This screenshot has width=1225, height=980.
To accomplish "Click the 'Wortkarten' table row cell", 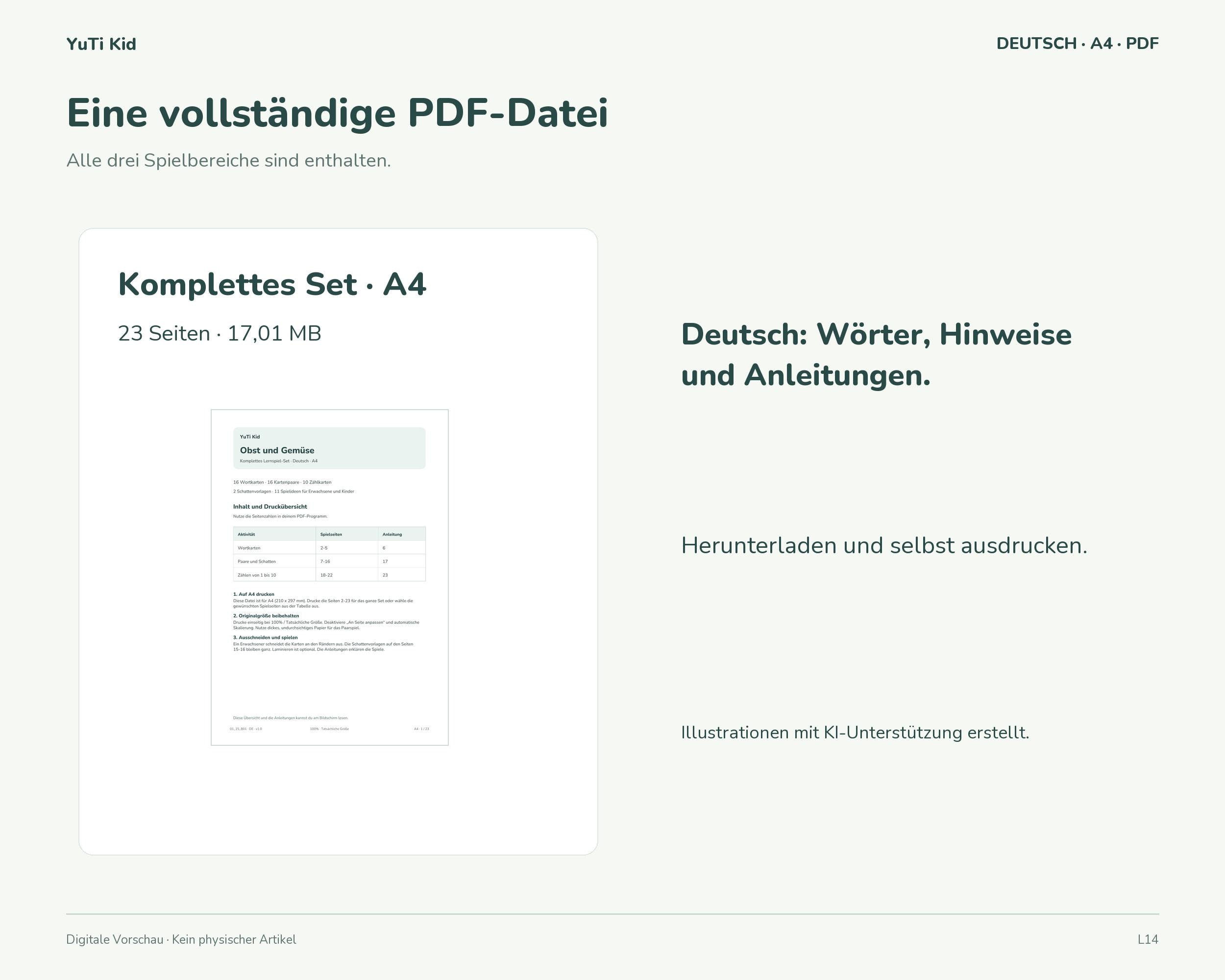I will click(x=249, y=548).
